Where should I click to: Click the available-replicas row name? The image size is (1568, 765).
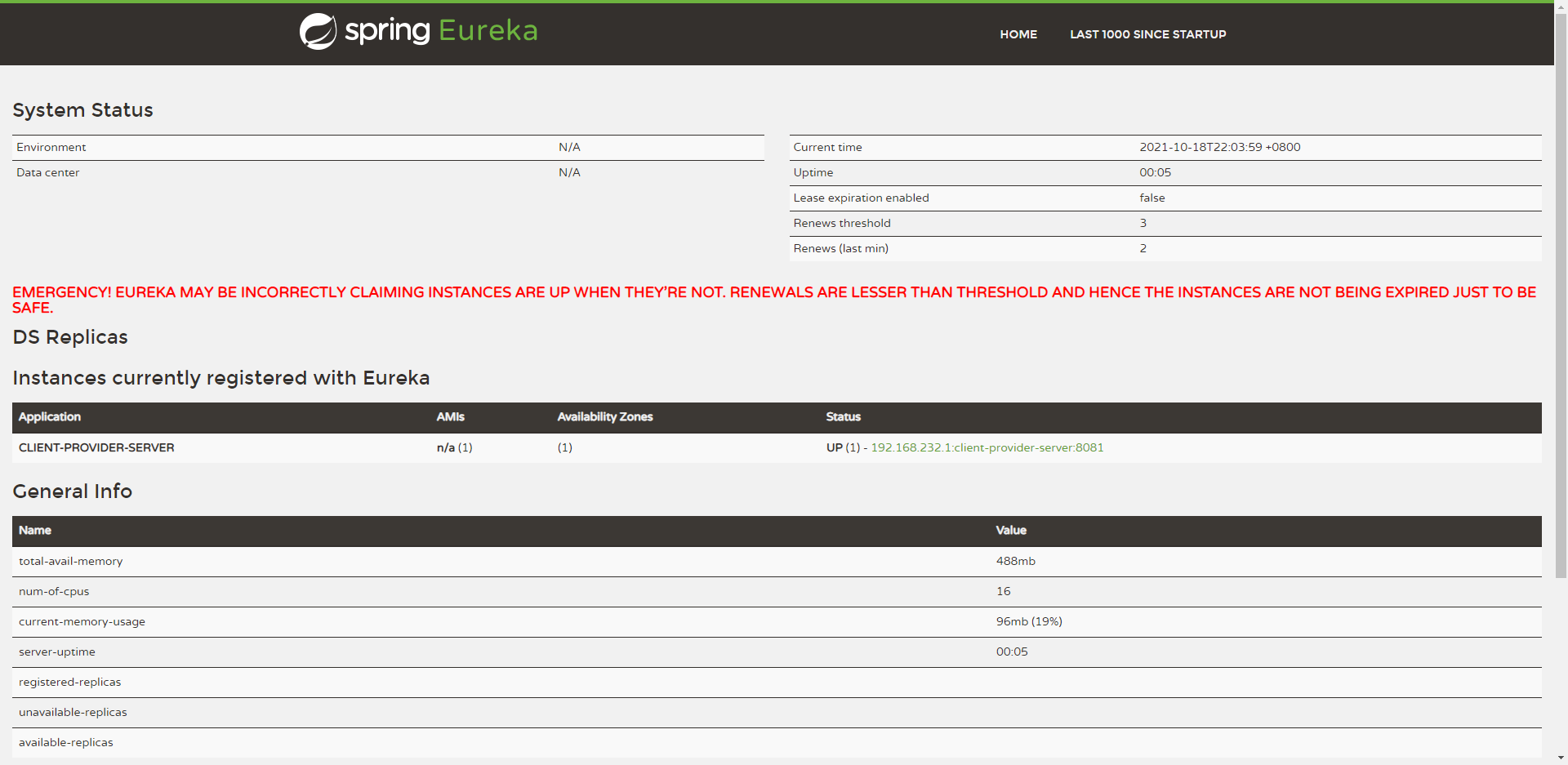point(65,742)
